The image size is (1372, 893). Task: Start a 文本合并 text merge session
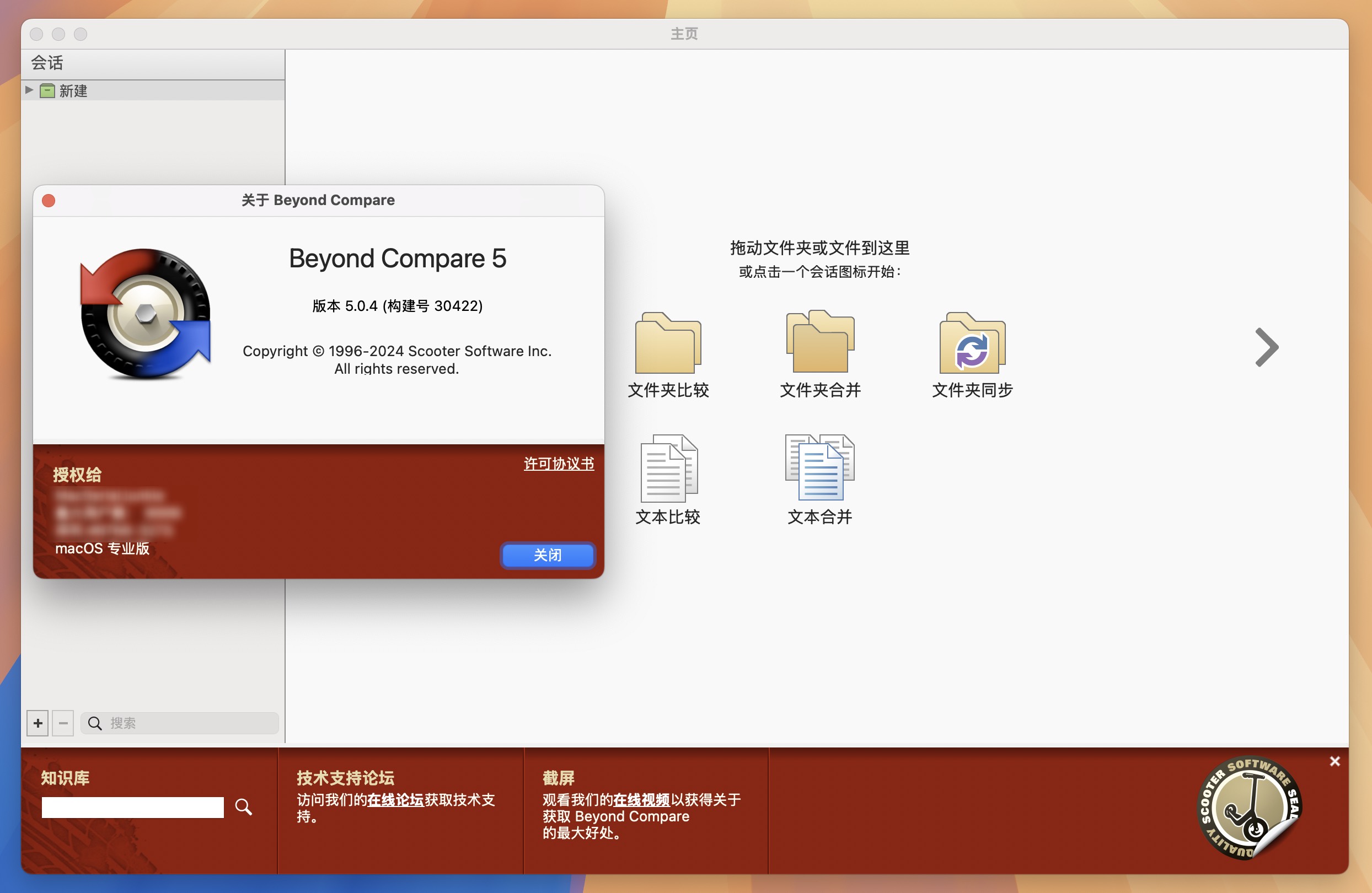click(x=820, y=467)
